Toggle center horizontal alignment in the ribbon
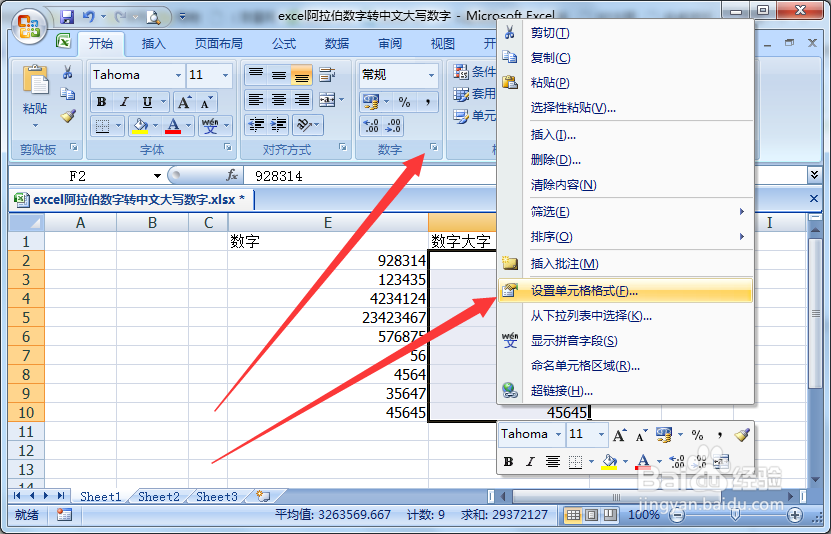This screenshot has height=534, width=831. click(x=279, y=100)
